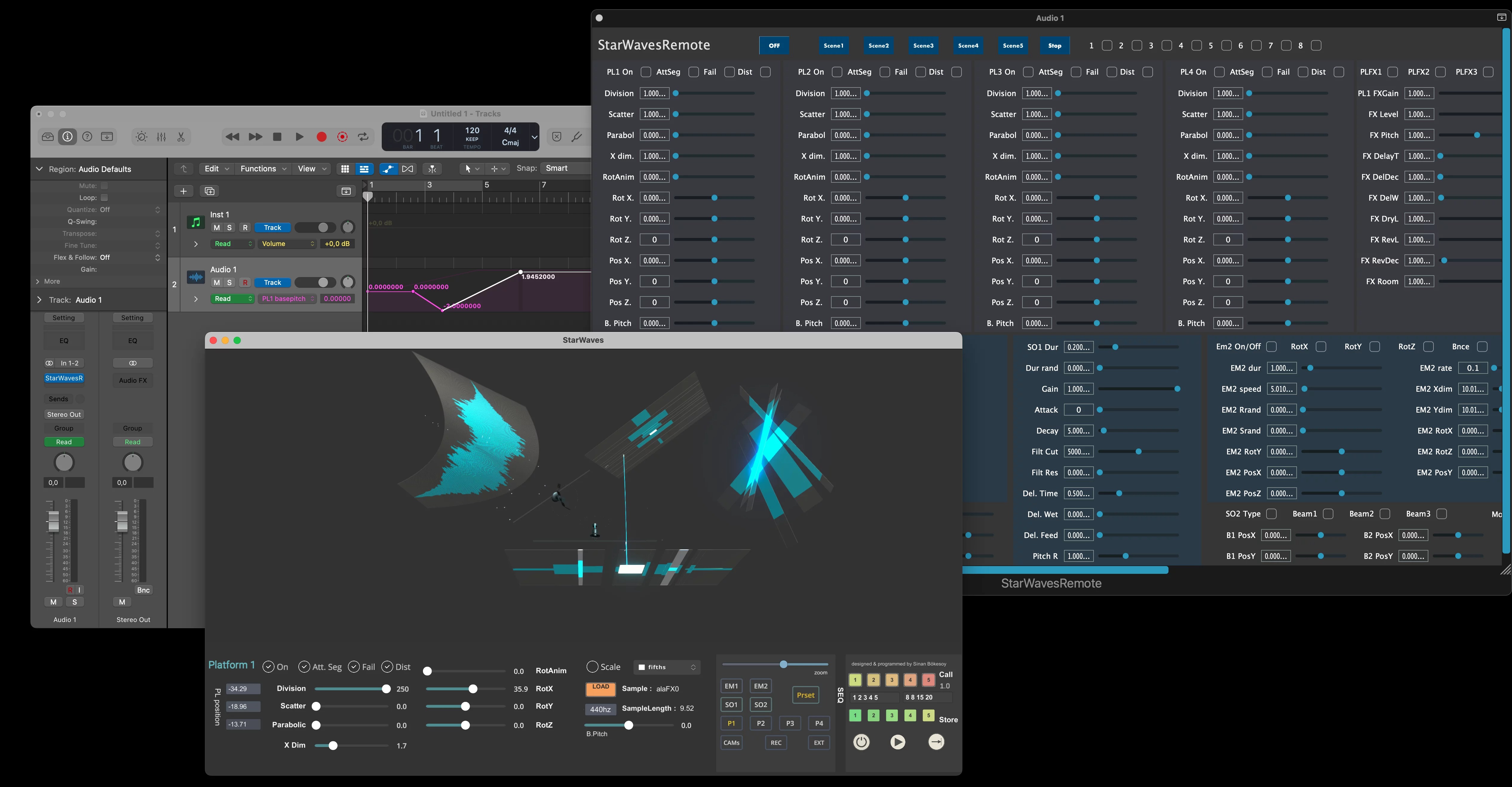Open Quick Help question mark icon

(88, 137)
